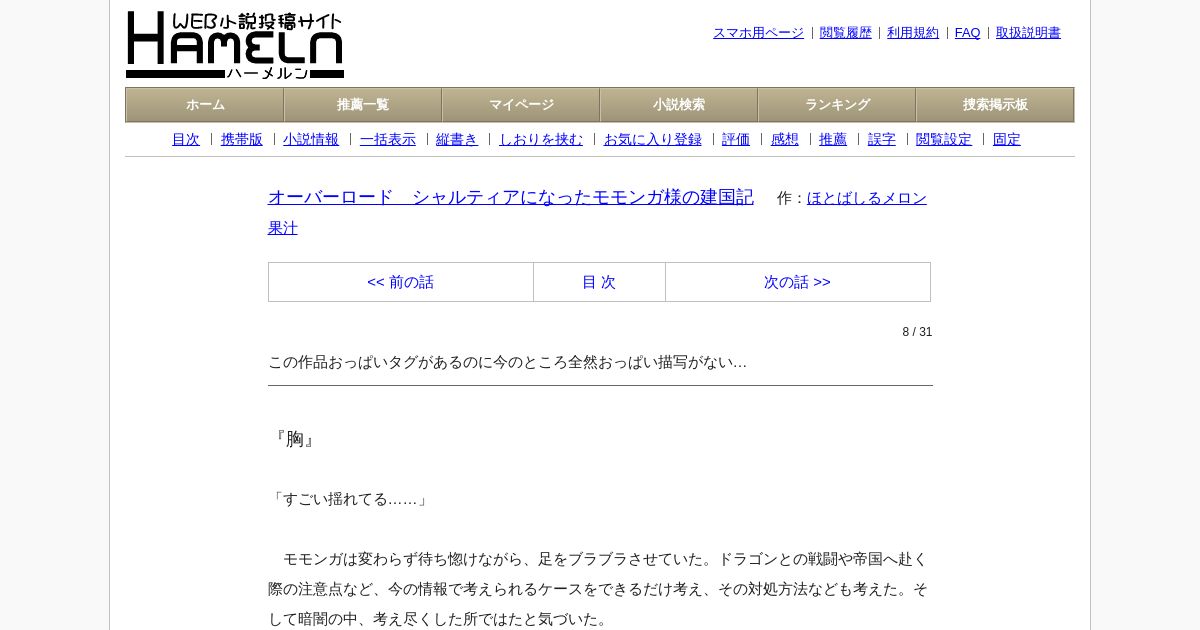This screenshot has width=1200, height=630.
Task: Click お気に入り登録 favorite link
Action: pyautogui.click(x=653, y=140)
